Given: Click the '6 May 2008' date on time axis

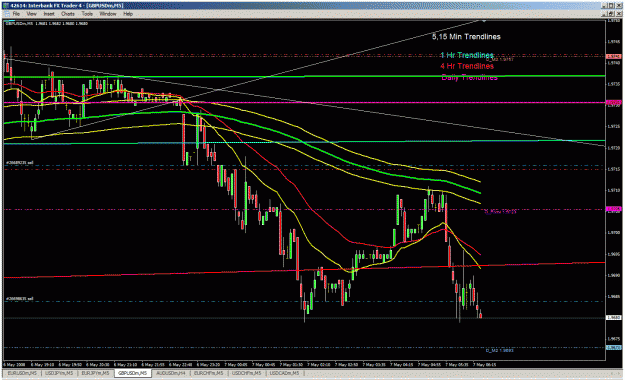Looking at the screenshot, I should tap(14, 364).
